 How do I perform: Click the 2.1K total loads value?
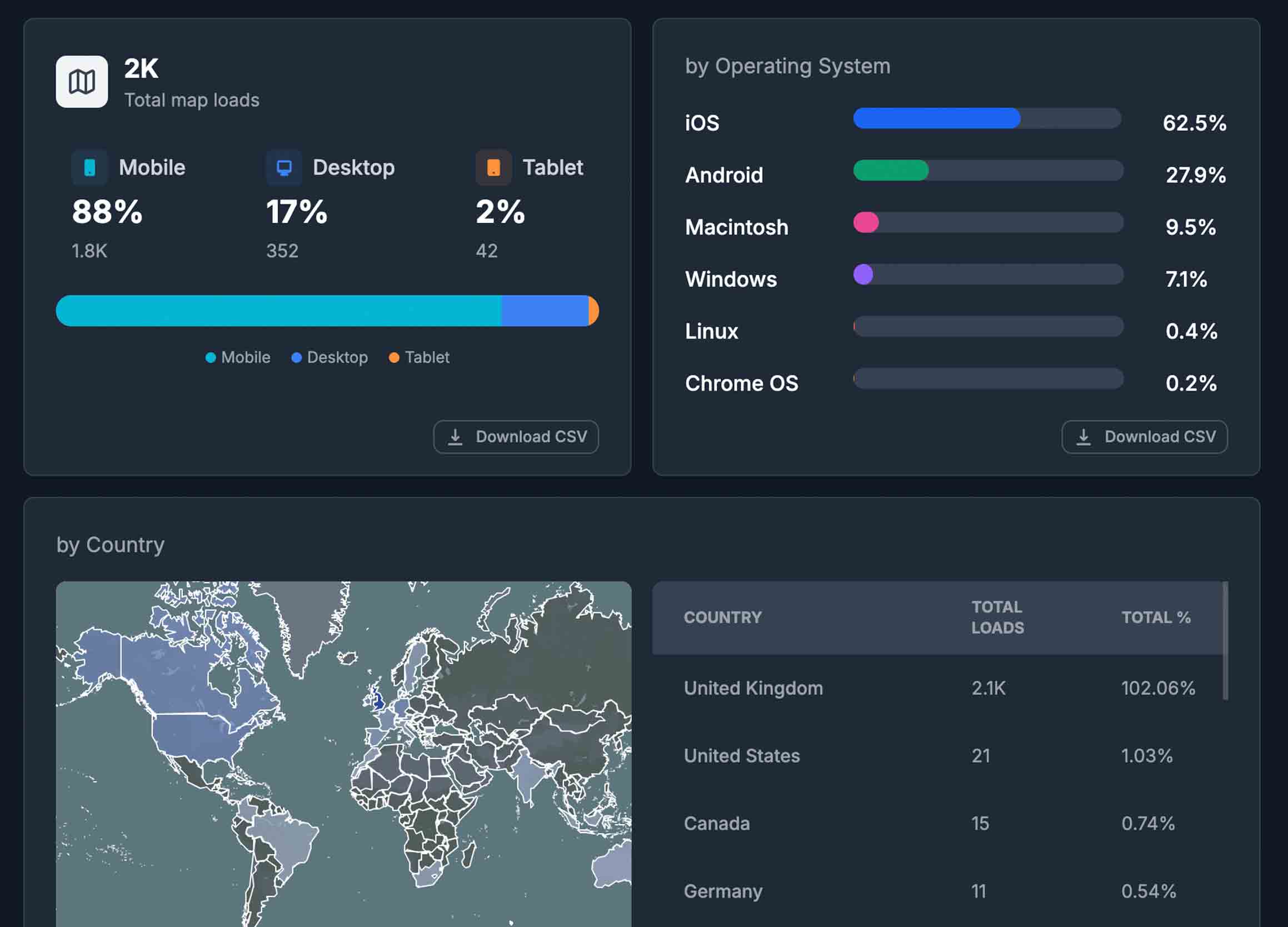click(988, 689)
